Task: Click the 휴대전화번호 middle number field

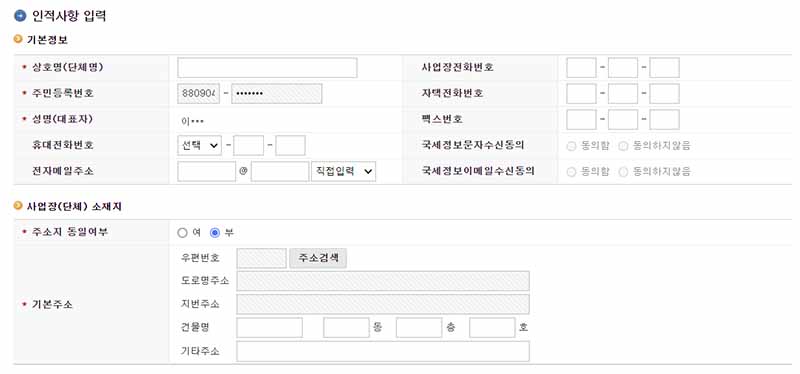Action: (x=248, y=145)
